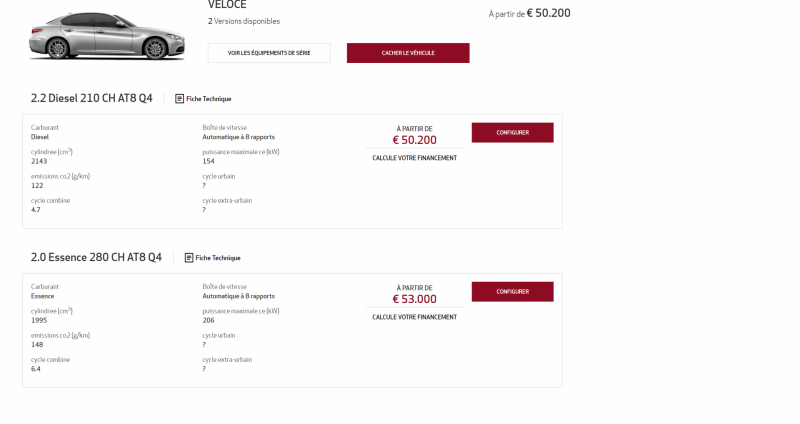800x424 pixels.
Task: Open Calcule votre financement for Diesel version
Action: click(414, 158)
